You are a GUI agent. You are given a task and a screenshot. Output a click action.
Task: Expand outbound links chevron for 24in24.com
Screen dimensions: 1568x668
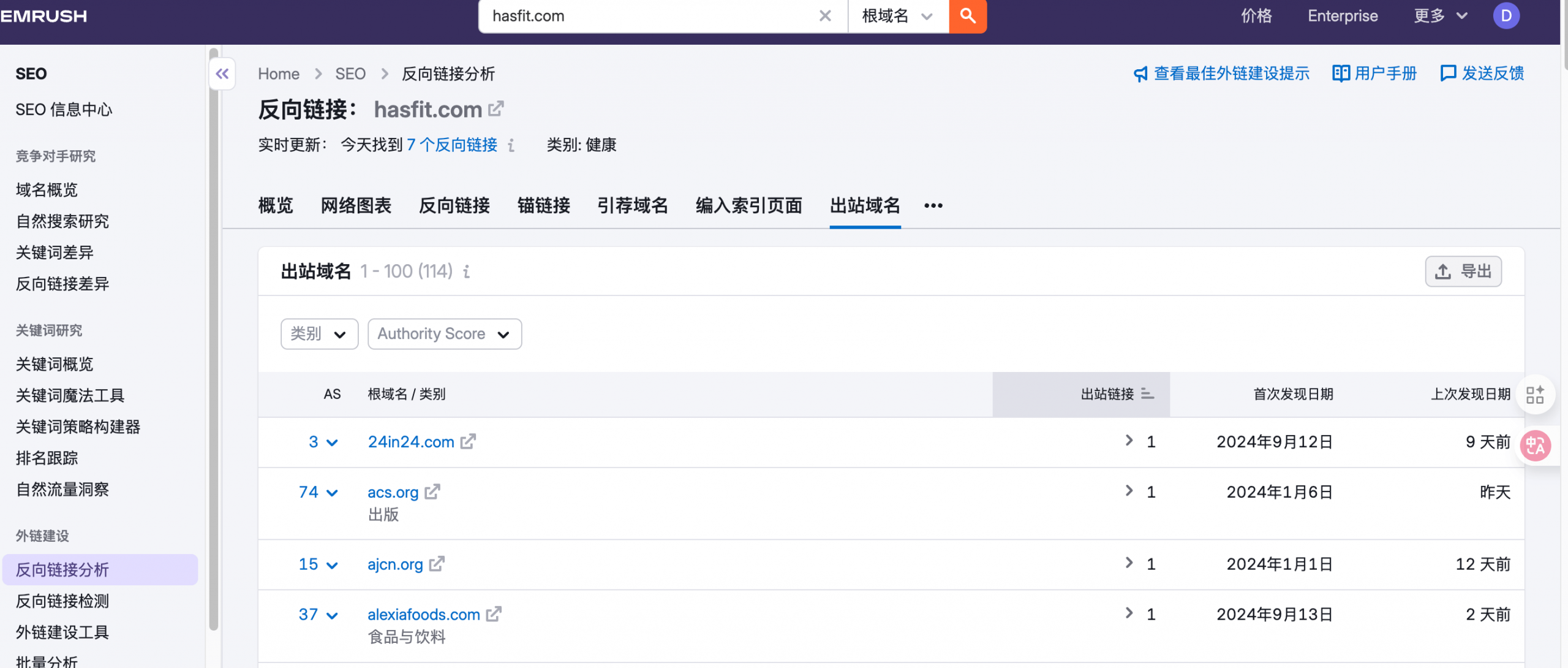point(1129,440)
